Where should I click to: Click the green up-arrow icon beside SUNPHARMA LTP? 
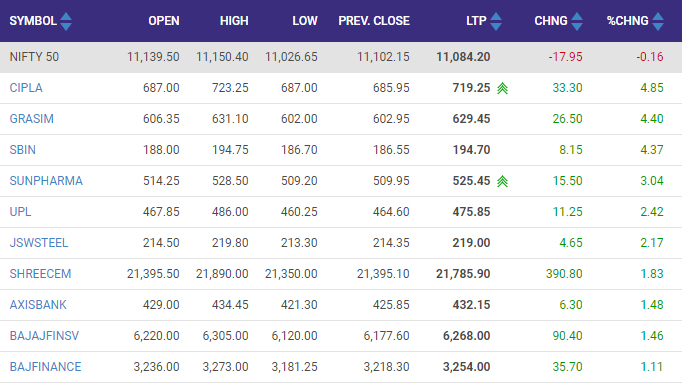502,181
